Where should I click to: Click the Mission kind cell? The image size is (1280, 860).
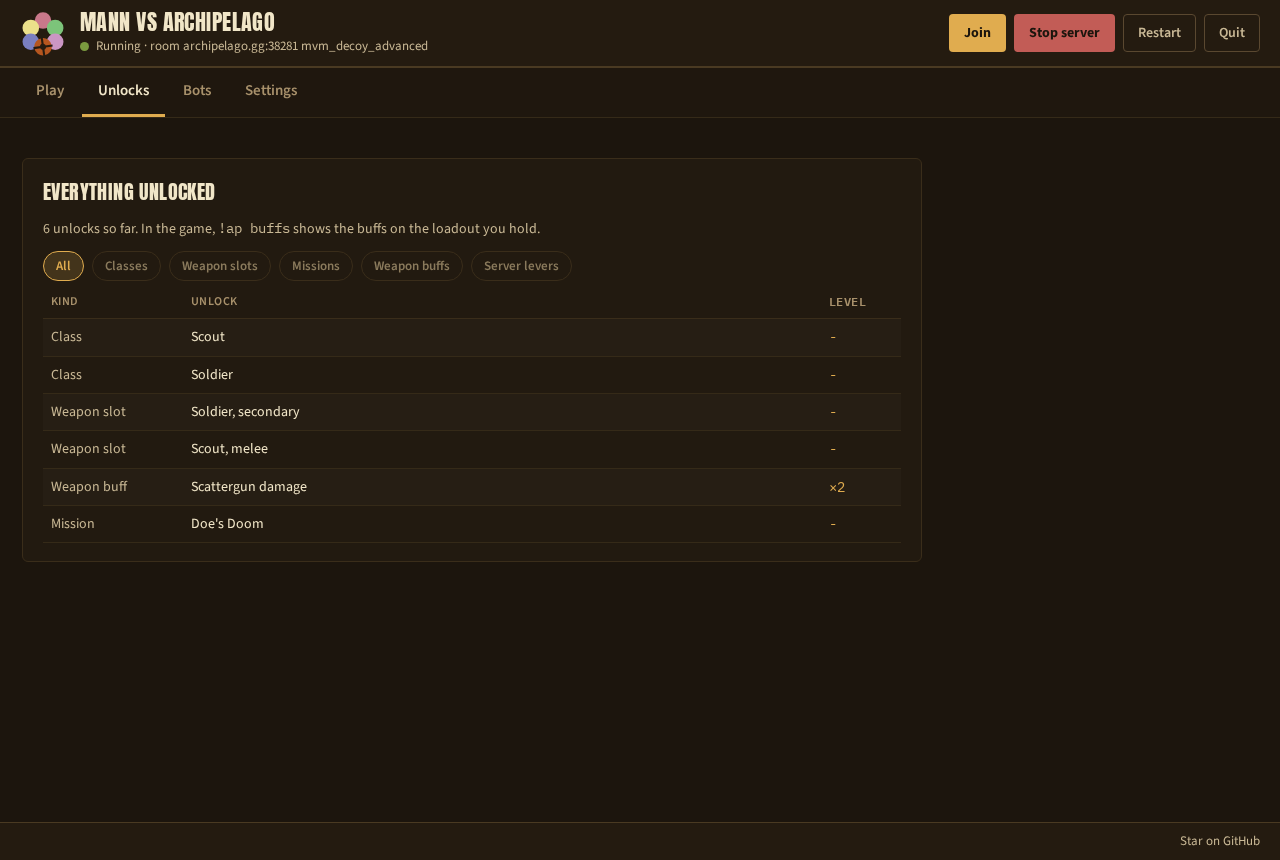[73, 524]
